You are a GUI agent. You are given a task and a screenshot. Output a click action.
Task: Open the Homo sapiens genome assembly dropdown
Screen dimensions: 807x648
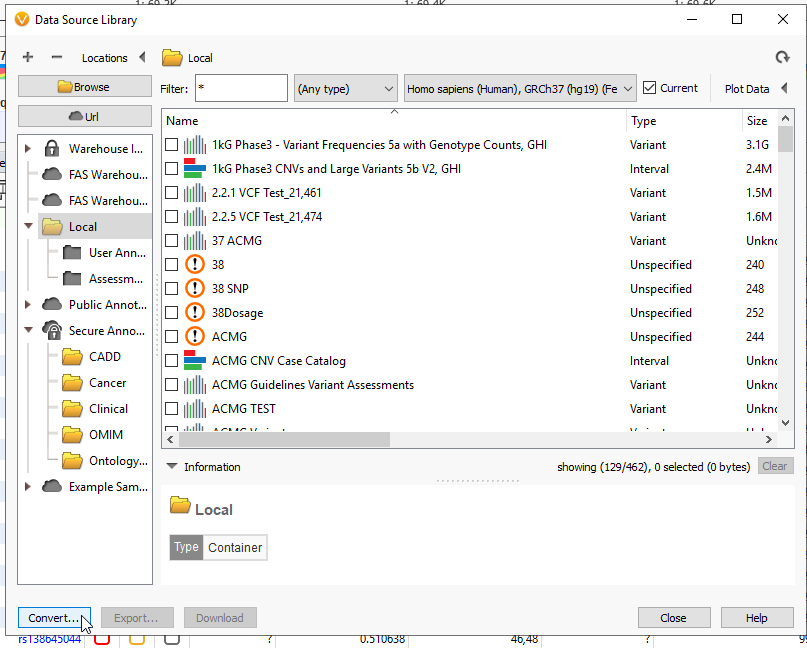pyautogui.click(x=518, y=87)
